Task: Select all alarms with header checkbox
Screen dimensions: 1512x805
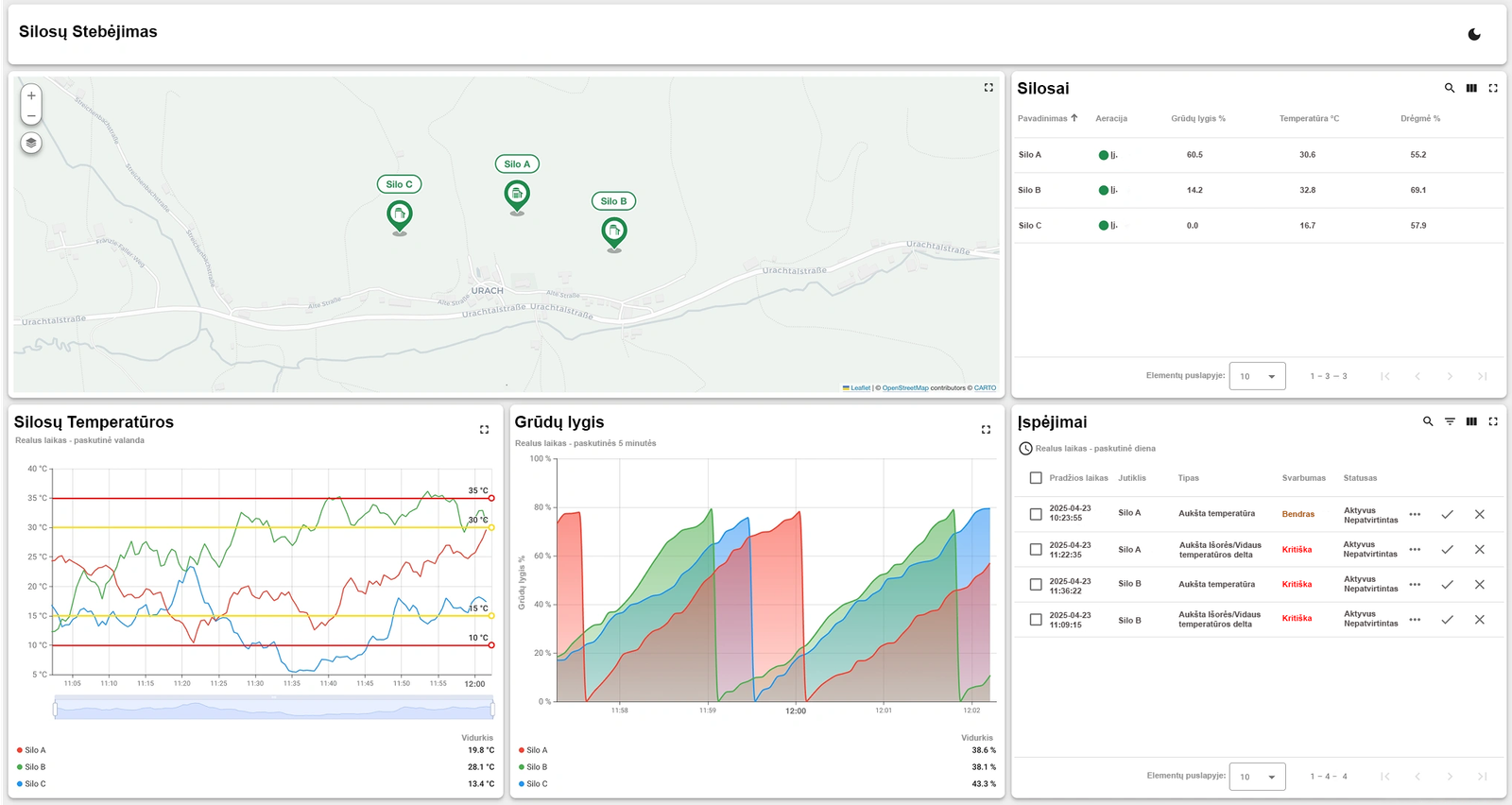Action: coord(1036,478)
